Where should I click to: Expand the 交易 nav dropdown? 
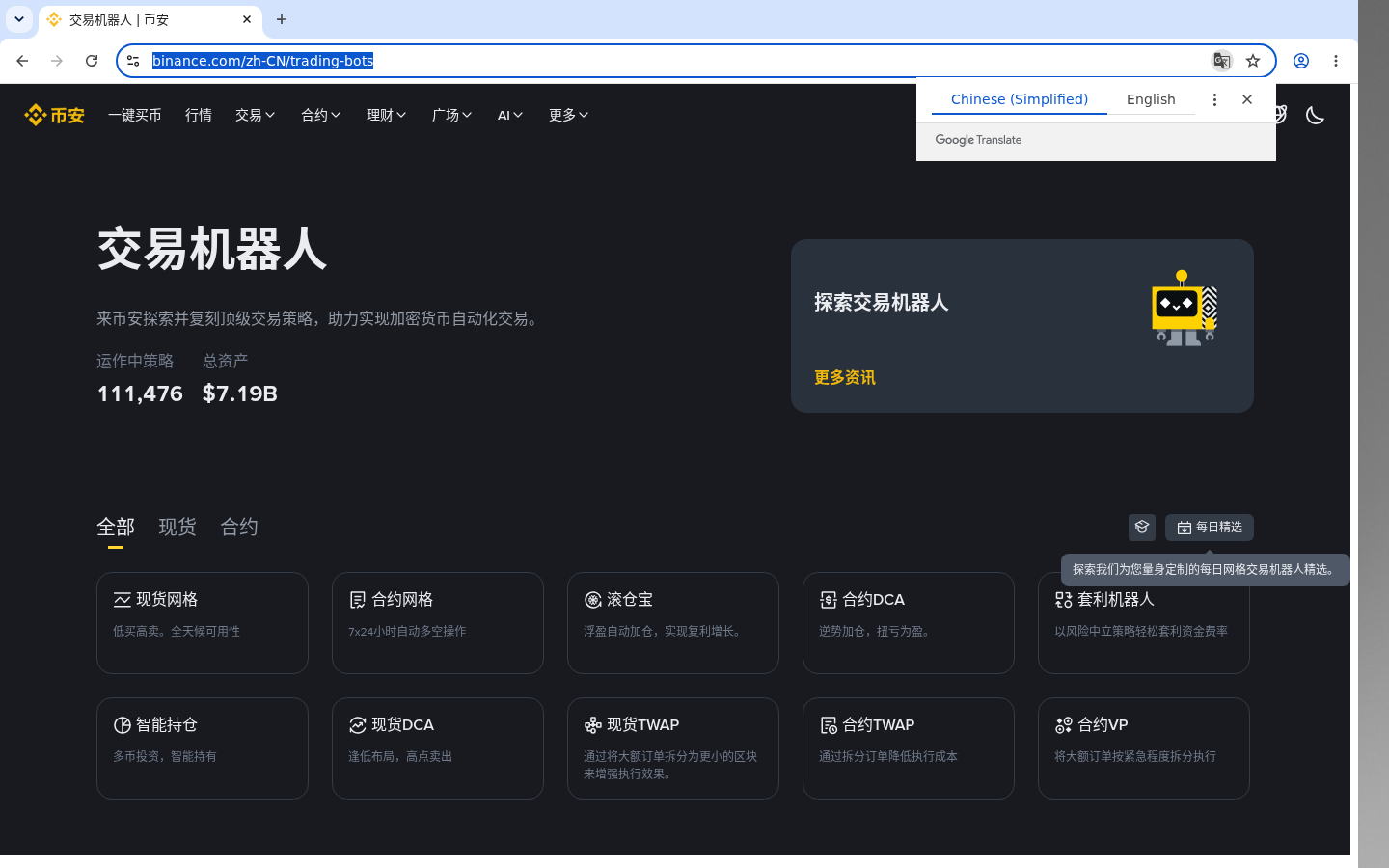(256, 115)
